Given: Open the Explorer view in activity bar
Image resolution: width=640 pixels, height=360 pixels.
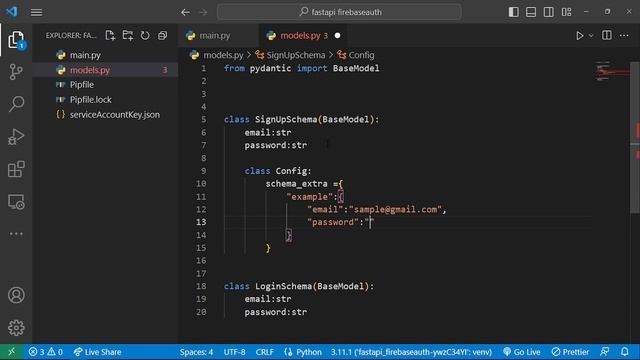Looking at the screenshot, I should 16,40.
